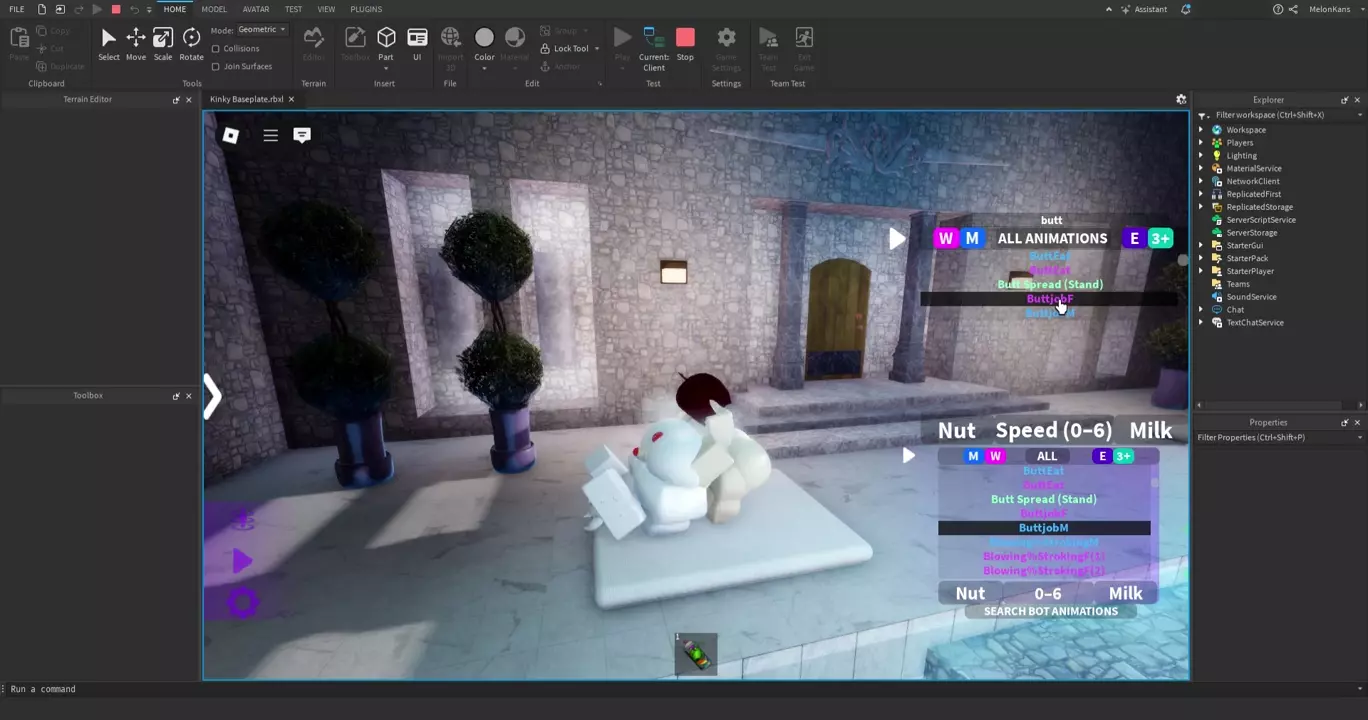
Task: Open the Mode Geometric dropdown
Action: coord(262,30)
